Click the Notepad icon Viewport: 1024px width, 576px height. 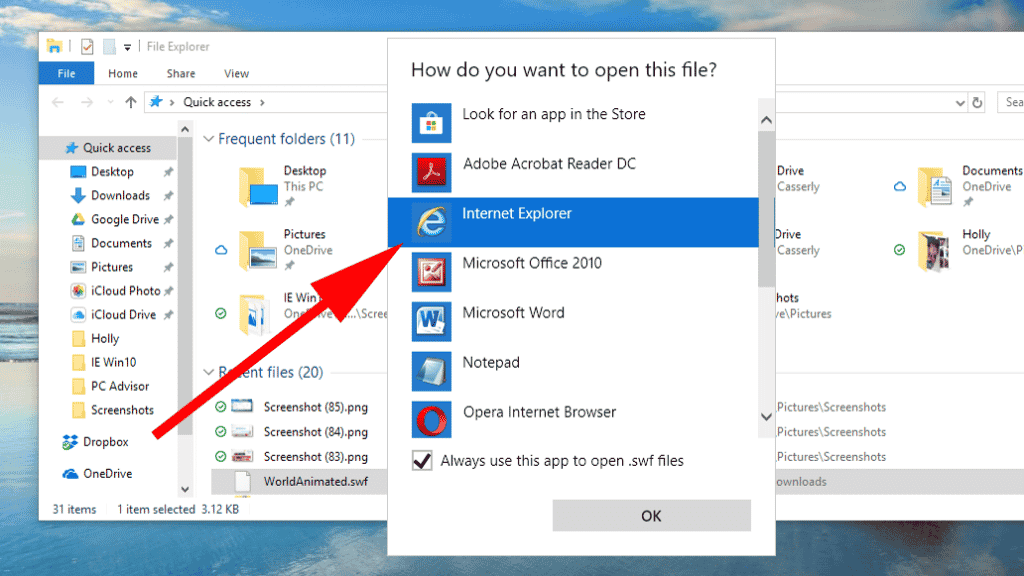click(x=431, y=371)
